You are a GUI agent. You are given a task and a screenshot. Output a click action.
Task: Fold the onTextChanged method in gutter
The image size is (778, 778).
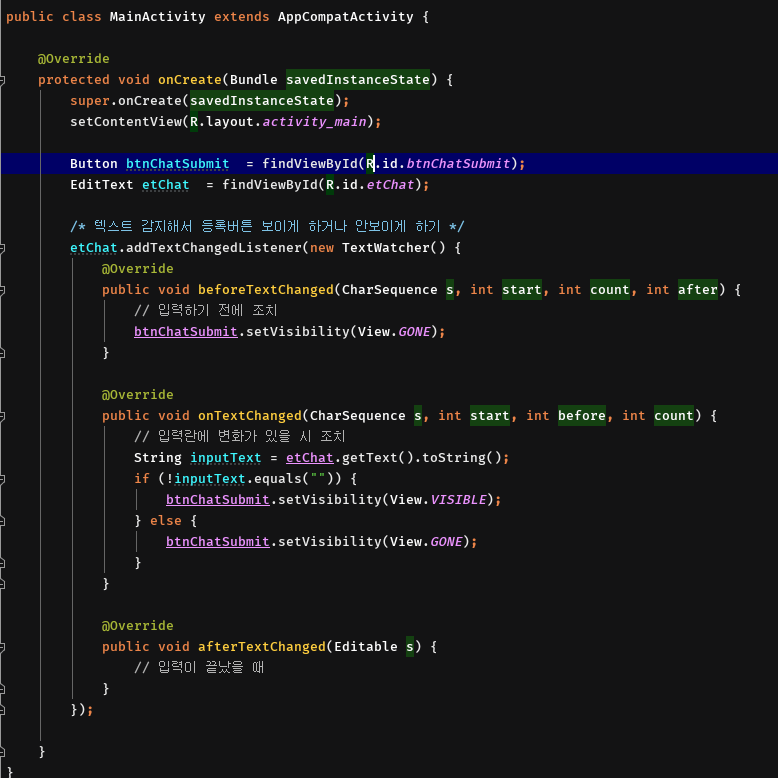(x=2, y=416)
